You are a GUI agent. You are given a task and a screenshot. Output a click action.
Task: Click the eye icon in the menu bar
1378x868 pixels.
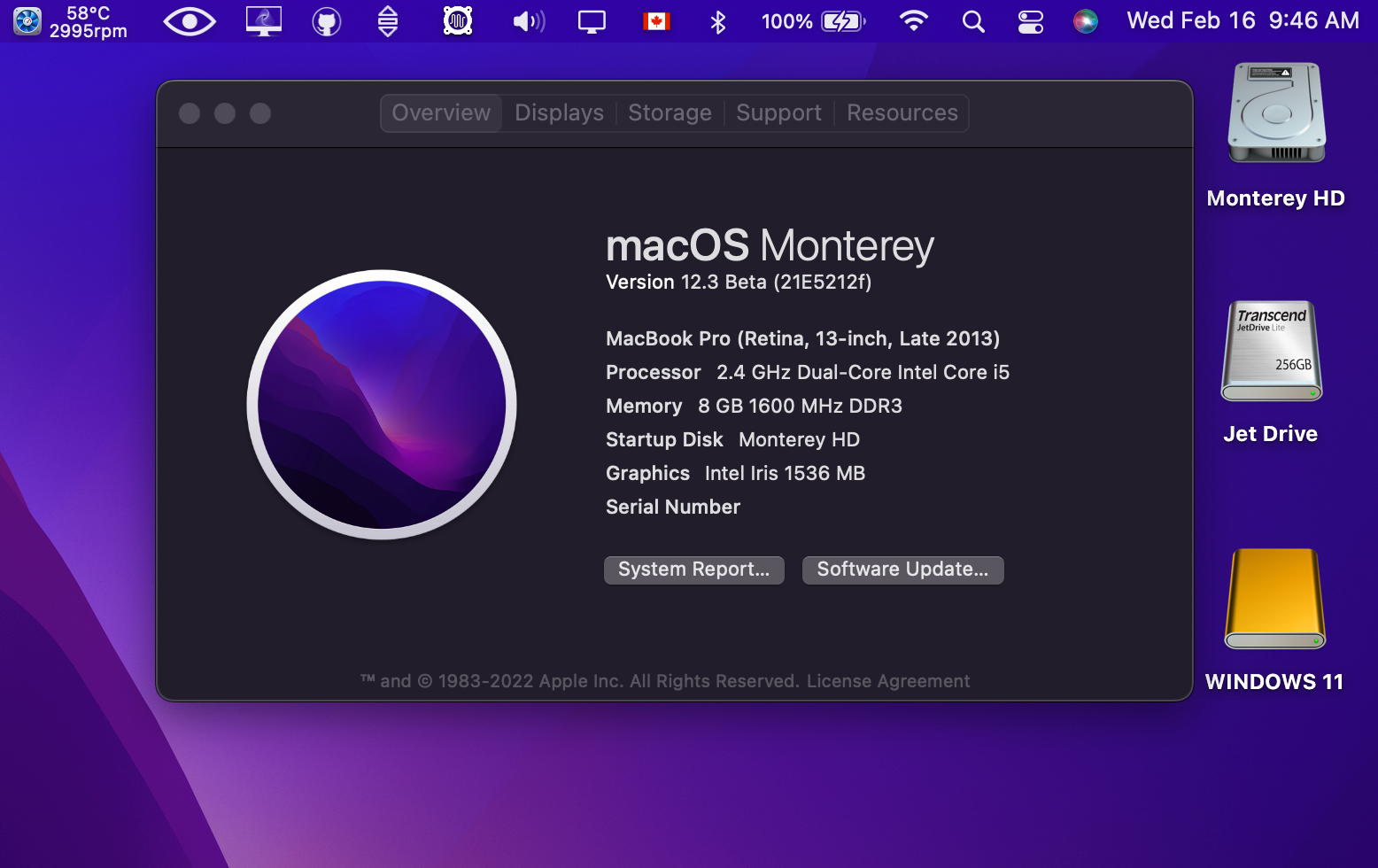(190, 21)
